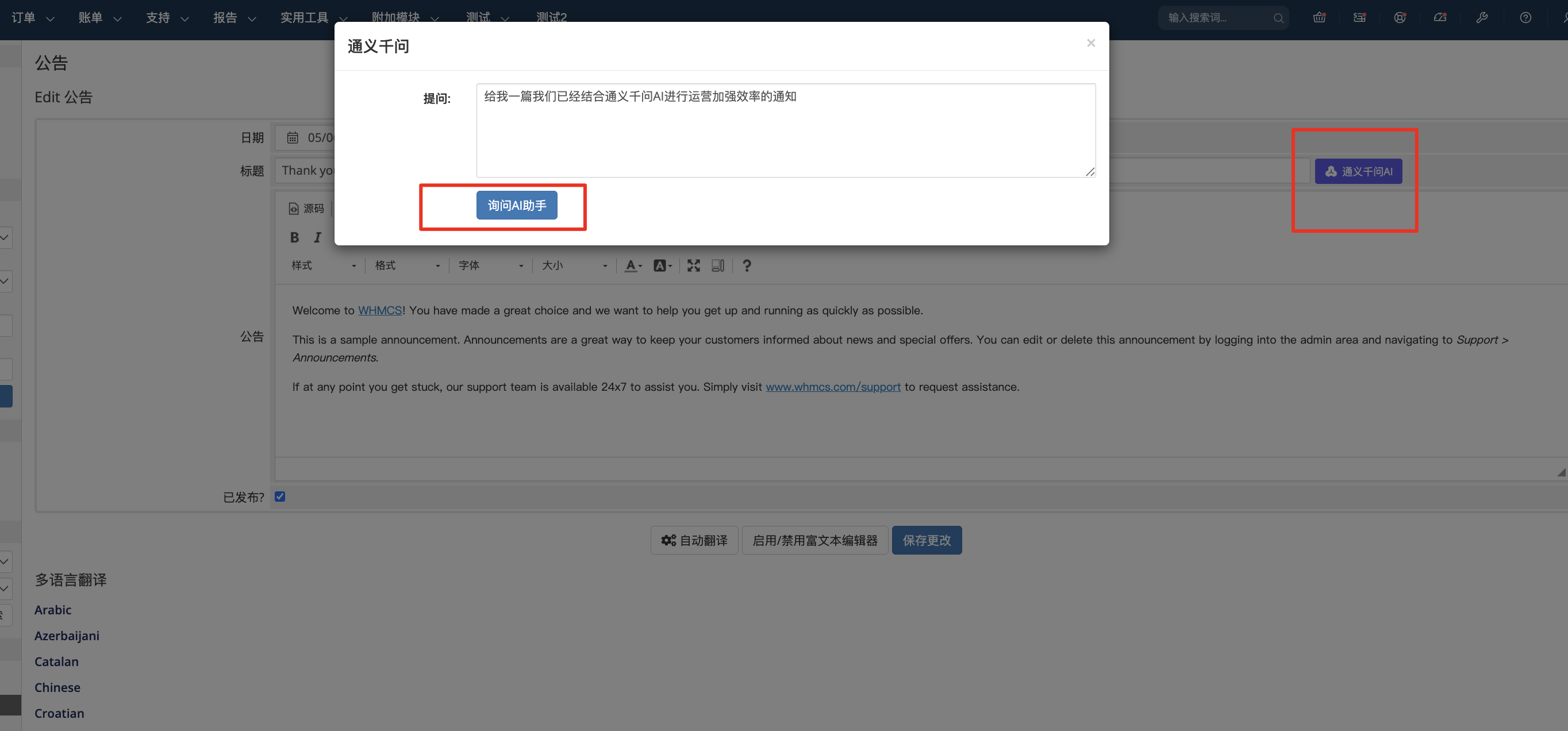
Task: Open the 大小 font size dropdown
Action: (x=574, y=266)
